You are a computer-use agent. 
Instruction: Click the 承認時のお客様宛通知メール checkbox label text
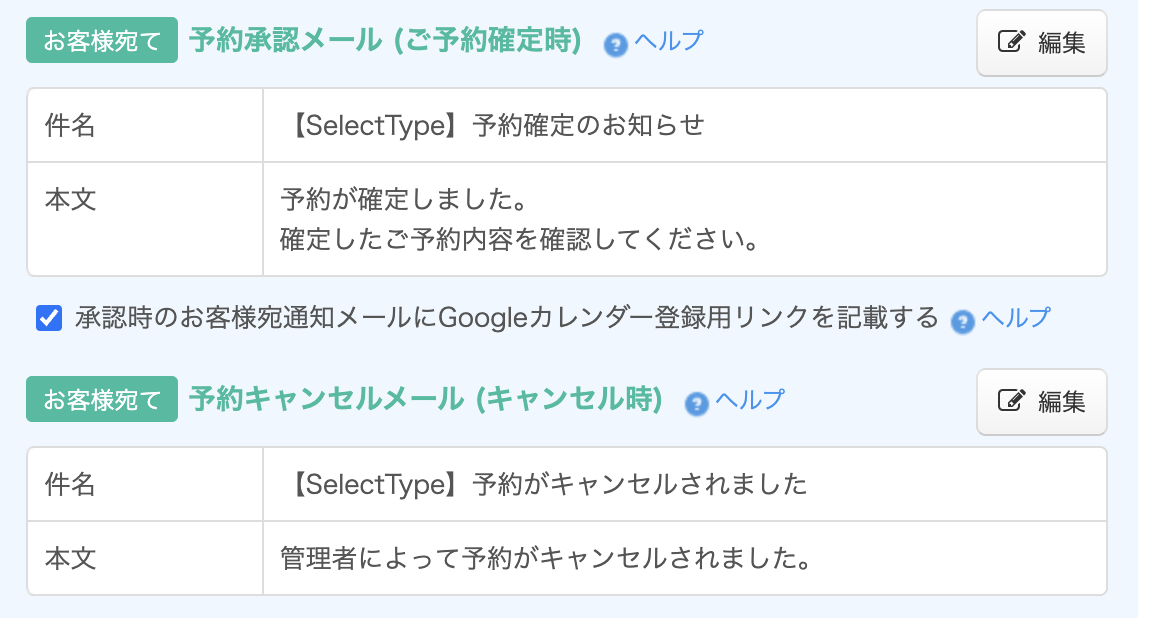pos(506,319)
